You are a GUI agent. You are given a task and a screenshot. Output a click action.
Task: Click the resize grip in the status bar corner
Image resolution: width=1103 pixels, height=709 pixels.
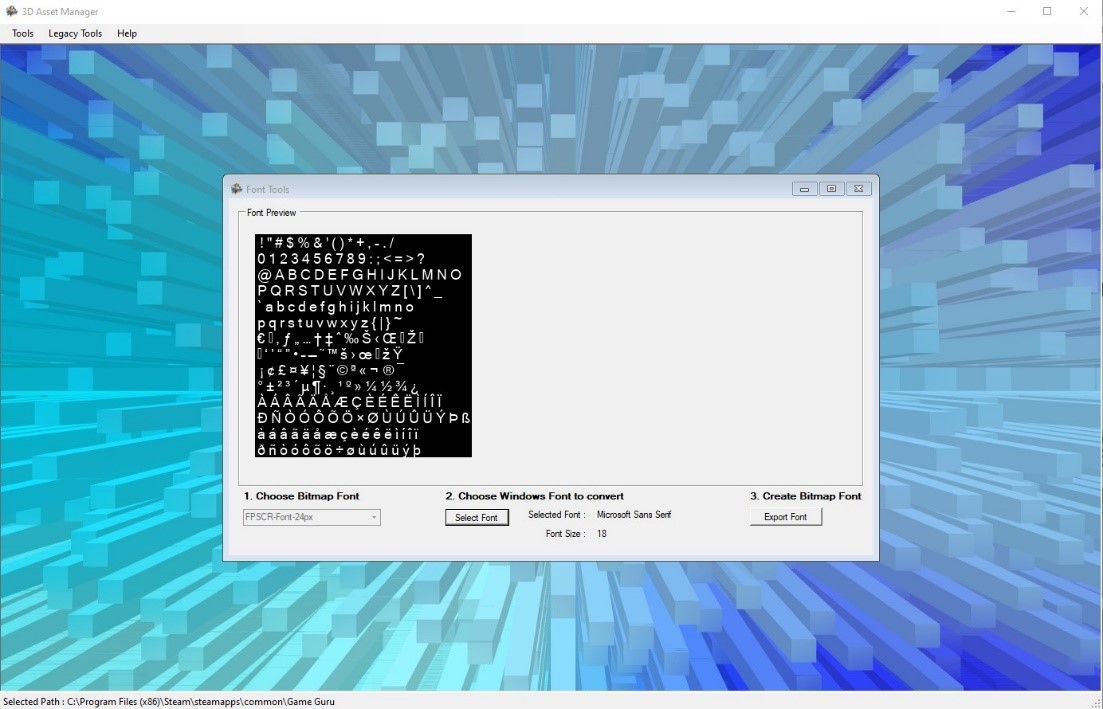(1096, 702)
